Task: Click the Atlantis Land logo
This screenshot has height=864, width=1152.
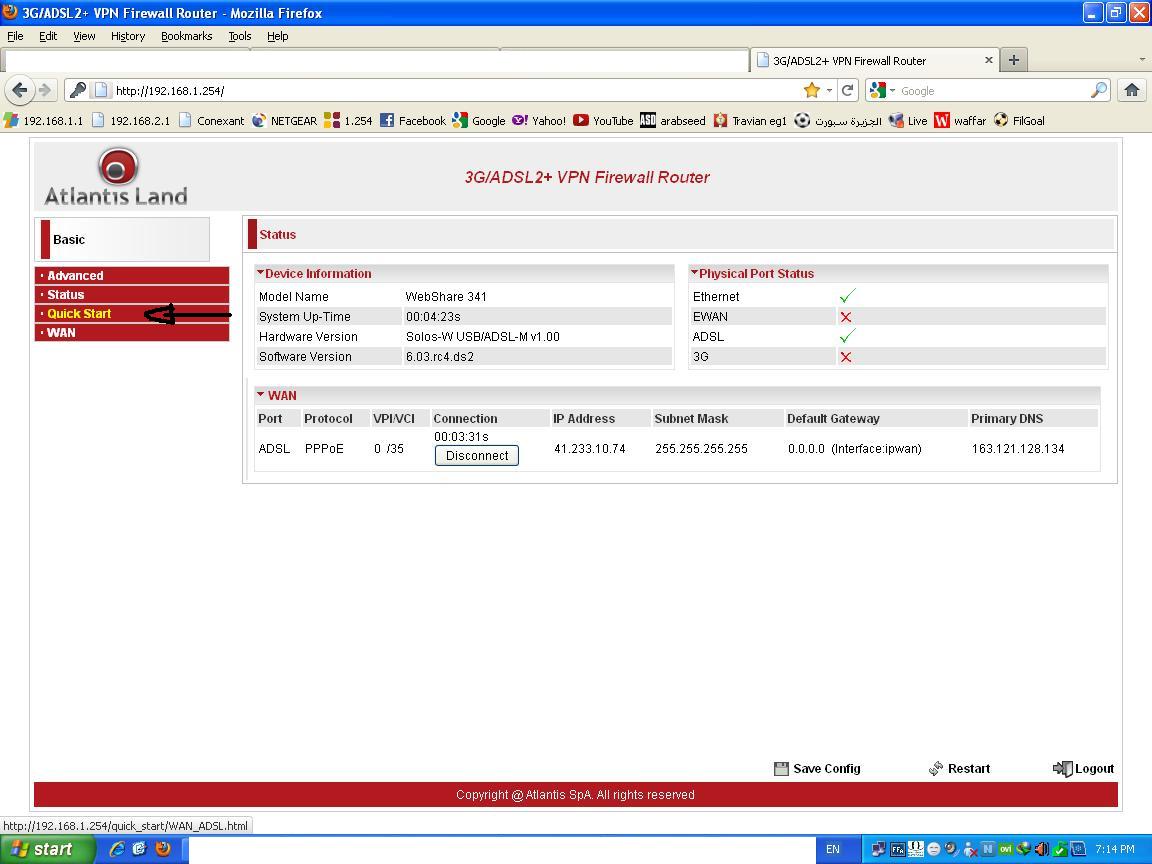Action: coord(116,176)
